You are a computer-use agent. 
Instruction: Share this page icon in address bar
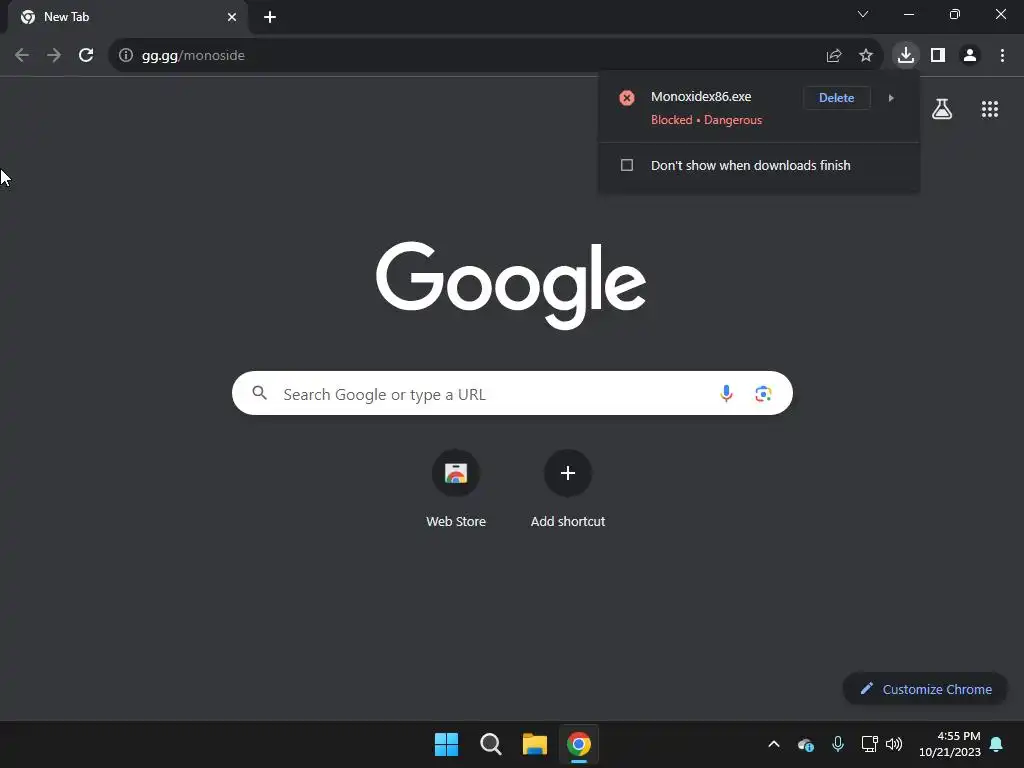tap(834, 56)
